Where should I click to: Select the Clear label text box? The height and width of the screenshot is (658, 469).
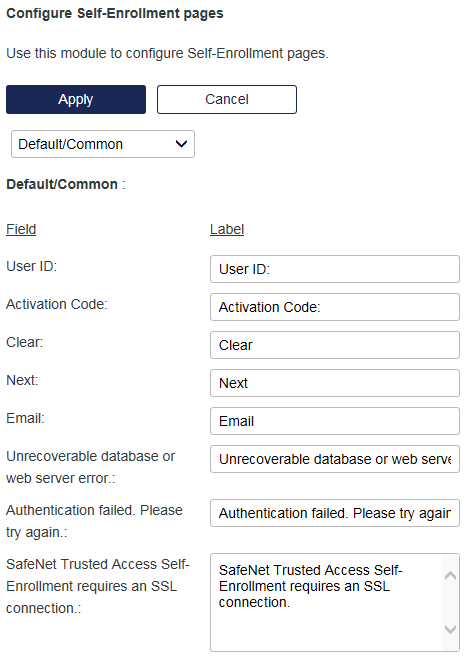(x=335, y=345)
